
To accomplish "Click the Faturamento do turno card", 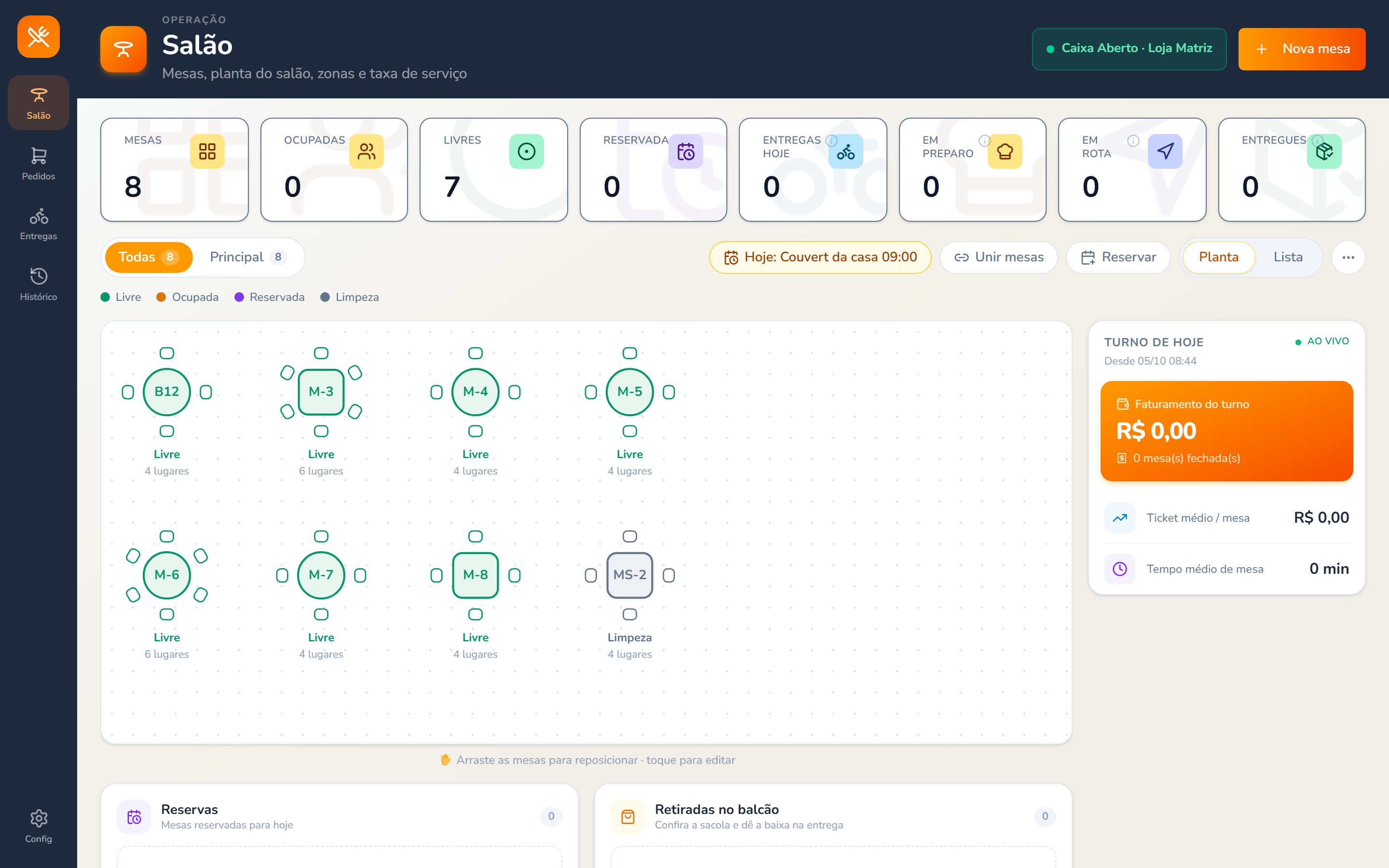I will [x=1226, y=431].
